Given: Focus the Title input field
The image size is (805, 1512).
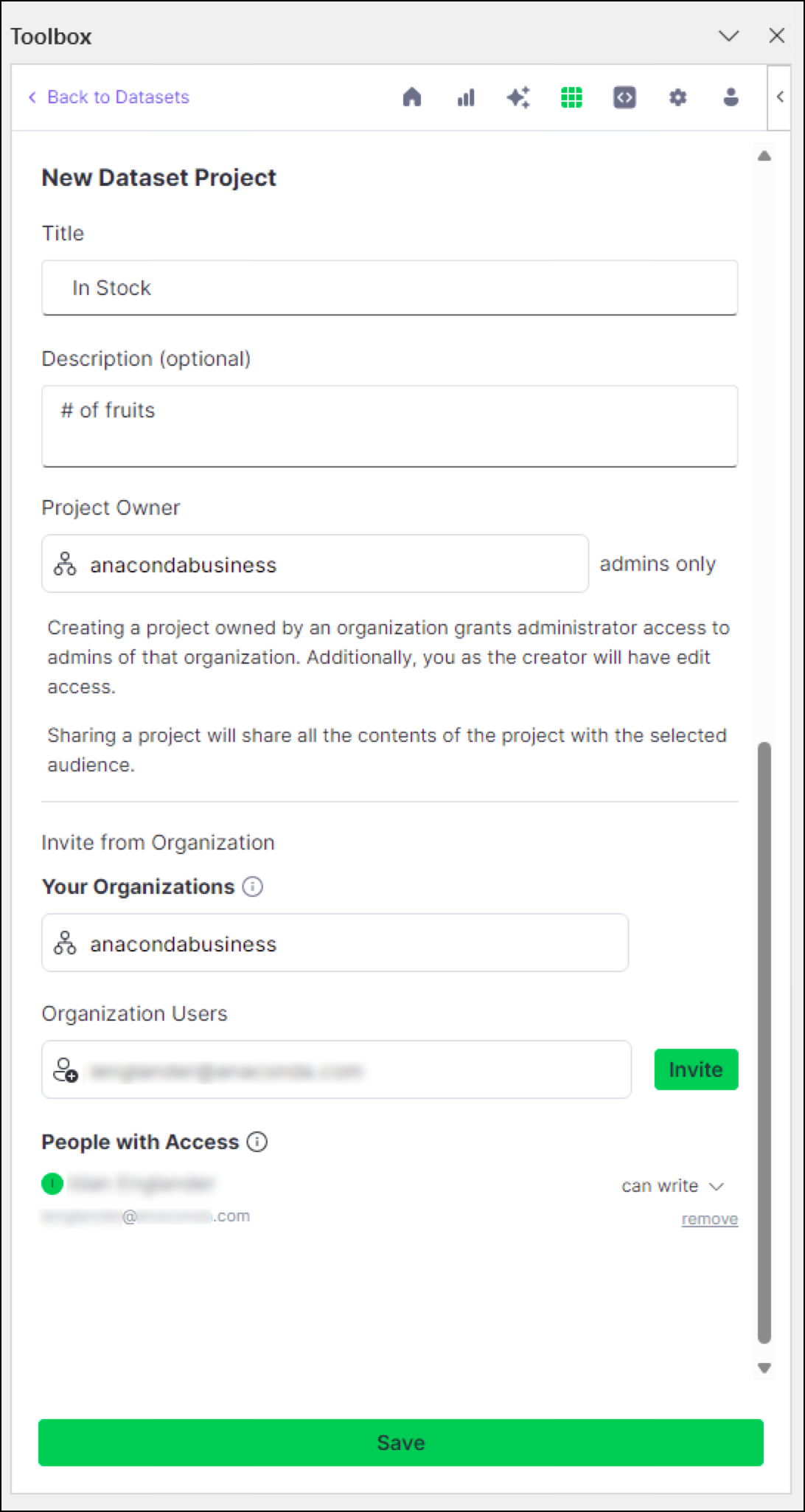Looking at the screenshot, I should 389,288.
